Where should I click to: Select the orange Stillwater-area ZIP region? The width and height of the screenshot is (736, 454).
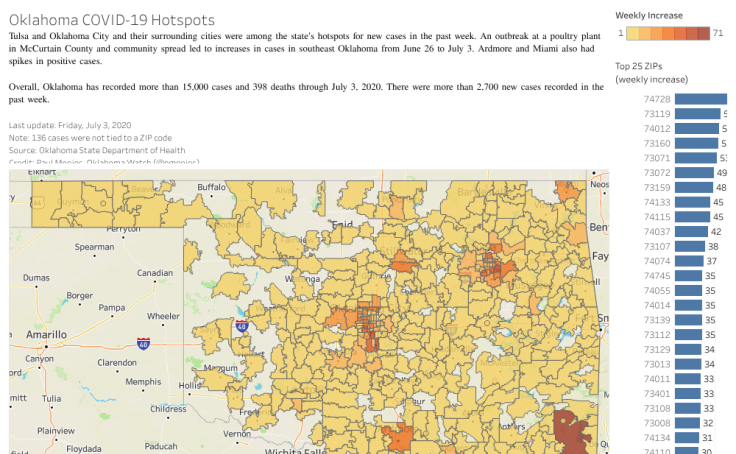pos(403,263)
